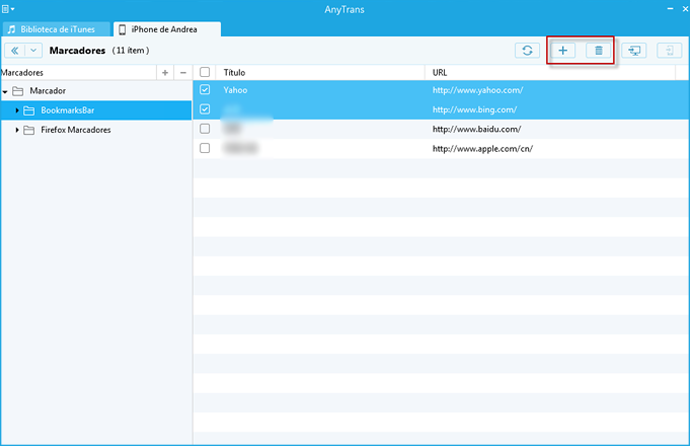Click the transfer to computer icon
The width and height of the screenshot is (690, 446).
tap(634, 51)
